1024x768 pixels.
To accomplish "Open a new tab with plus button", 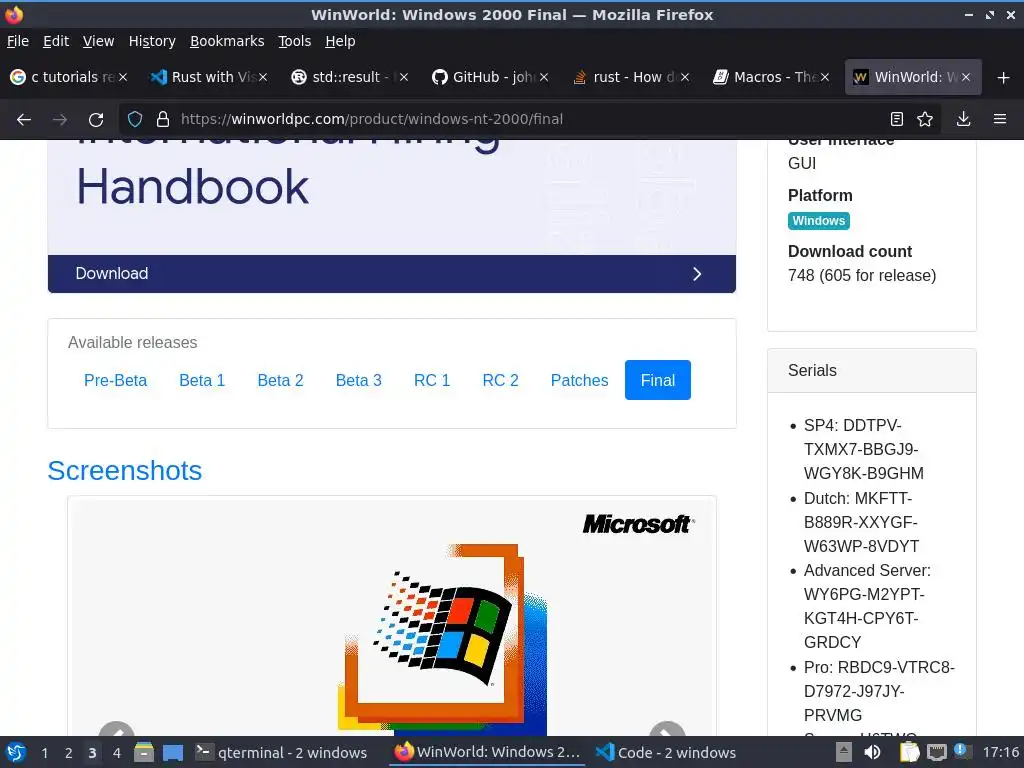I will [x=1004, y=78].
